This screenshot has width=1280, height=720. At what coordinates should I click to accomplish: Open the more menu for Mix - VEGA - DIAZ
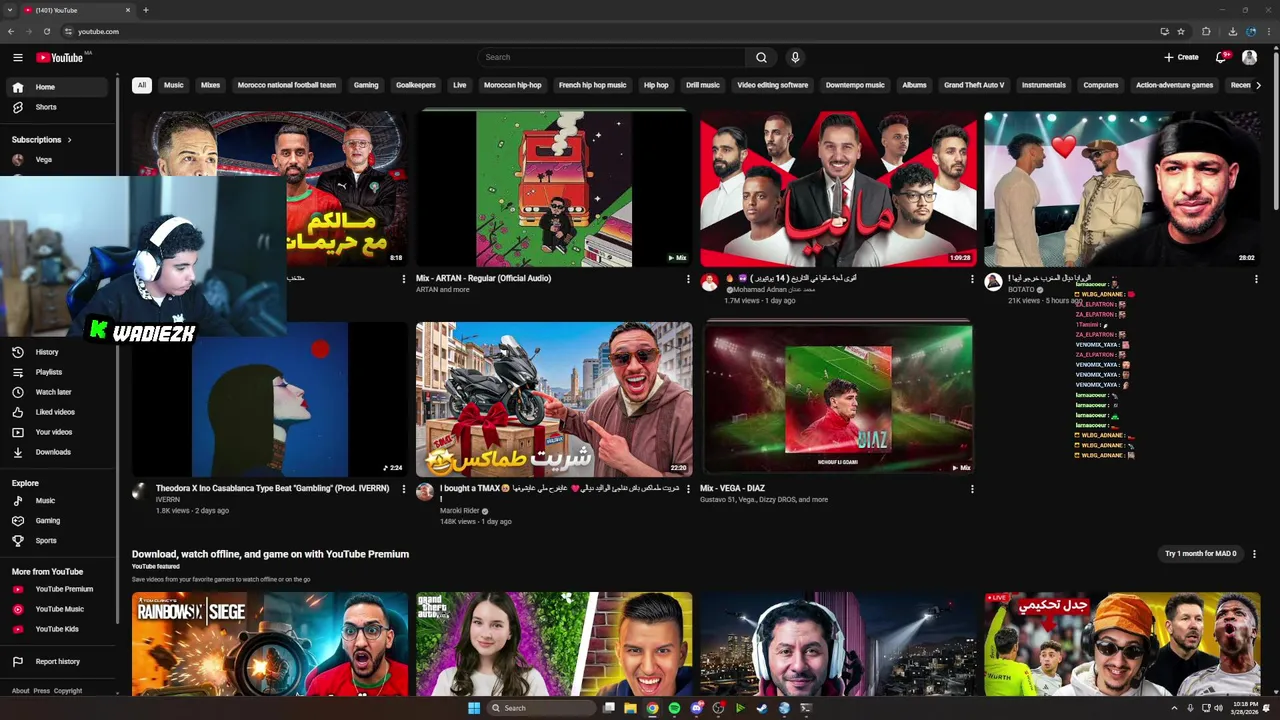(972, 489)
